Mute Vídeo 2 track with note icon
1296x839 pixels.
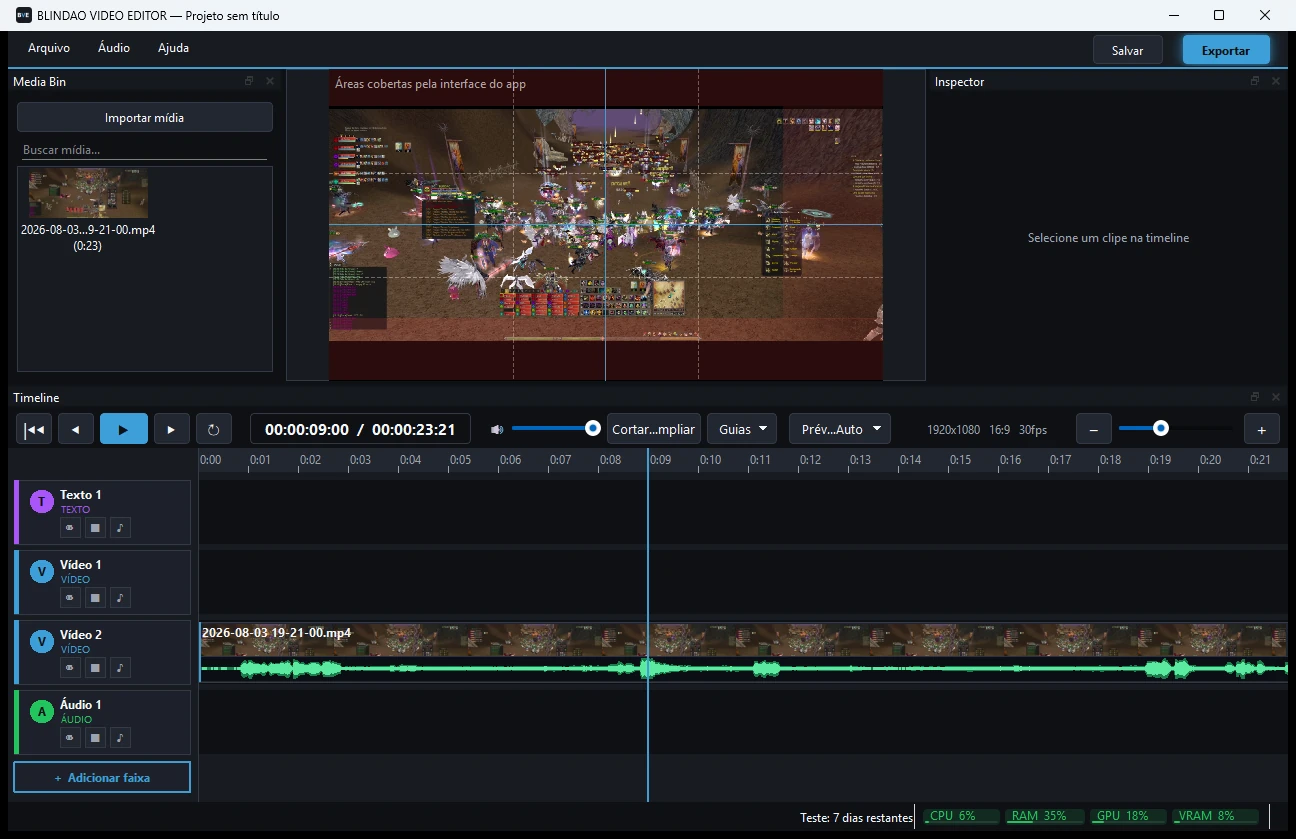[120, 668]
